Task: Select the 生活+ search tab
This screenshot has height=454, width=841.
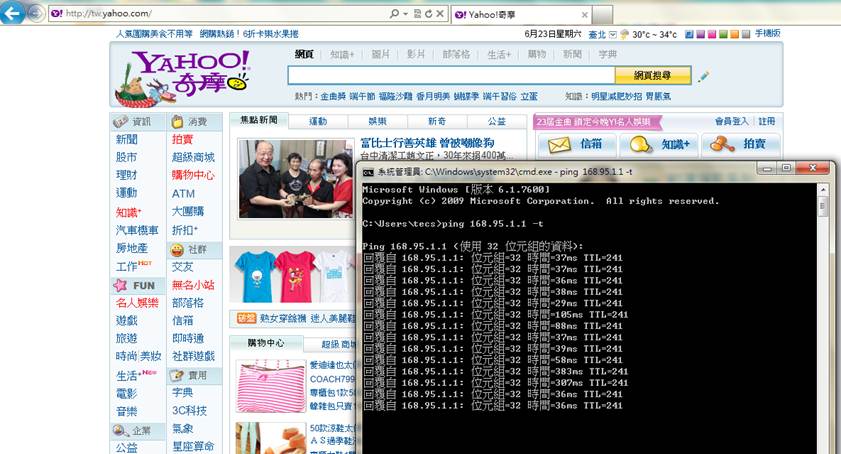Action: 499,54
